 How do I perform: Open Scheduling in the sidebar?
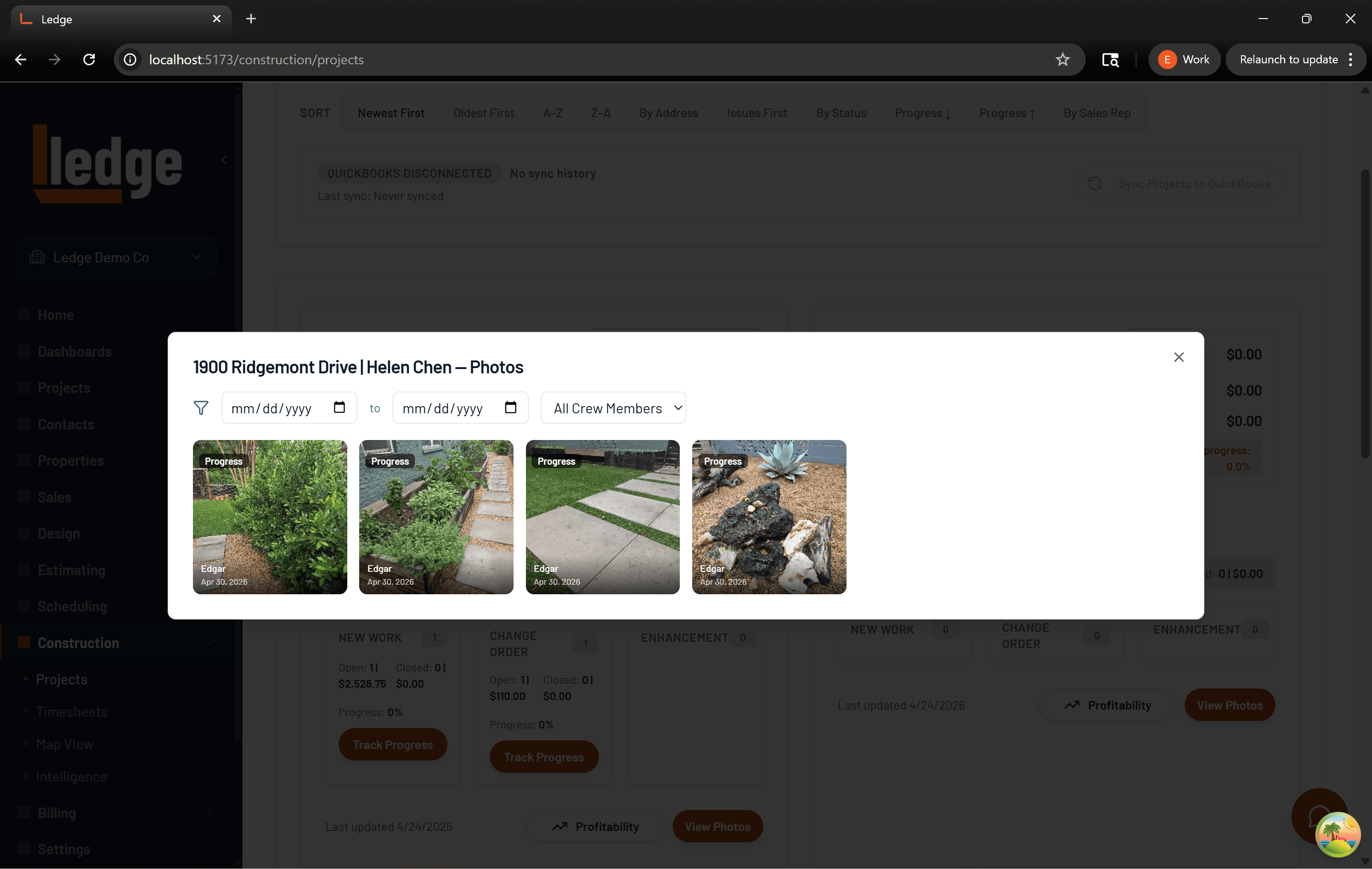pyautogui.click(x=72, y=607)
